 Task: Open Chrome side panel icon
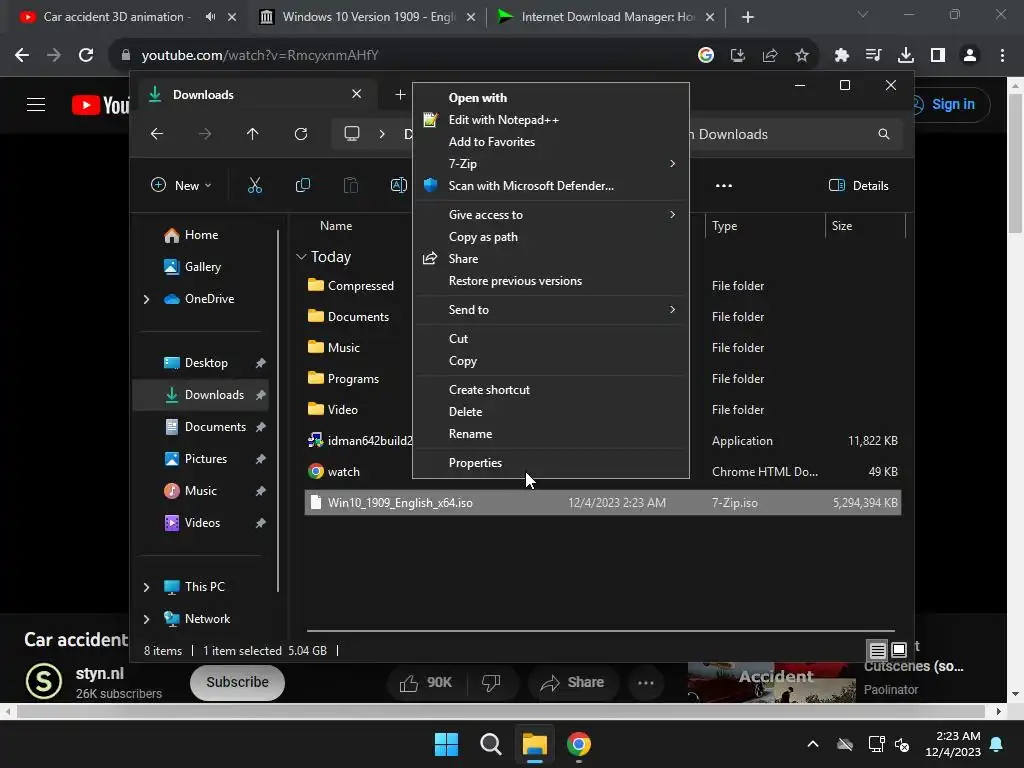[x=938, y=55]
